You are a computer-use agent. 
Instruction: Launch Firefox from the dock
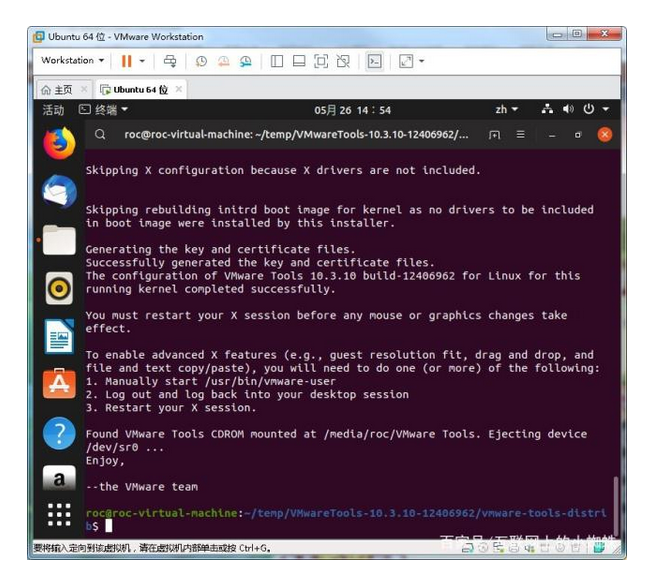click(x=59, y=143)
